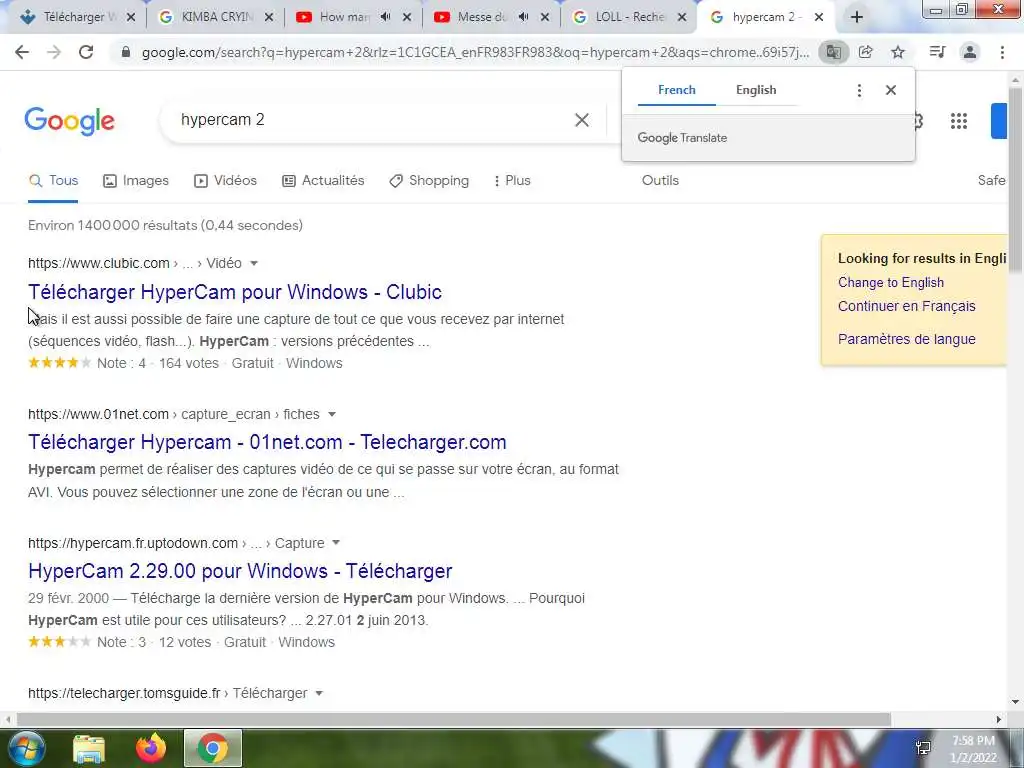This screenshot has width=1024, height=768.
Task: Open File Explorer from taskbar
Action: coord(89,748)
